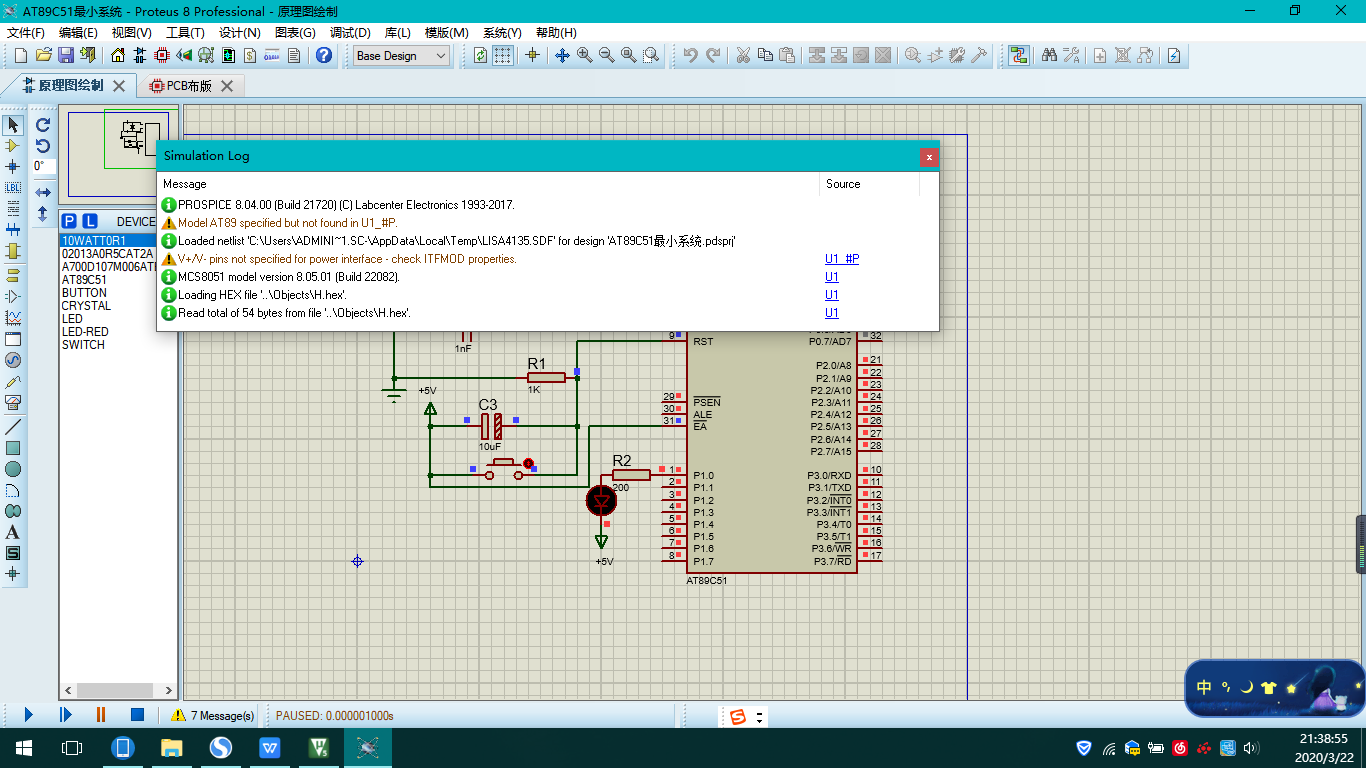Select the 2D Graphics Line tool
Image resolution: width=1366 pixels, height=768 pixels.
pos(13,427)
